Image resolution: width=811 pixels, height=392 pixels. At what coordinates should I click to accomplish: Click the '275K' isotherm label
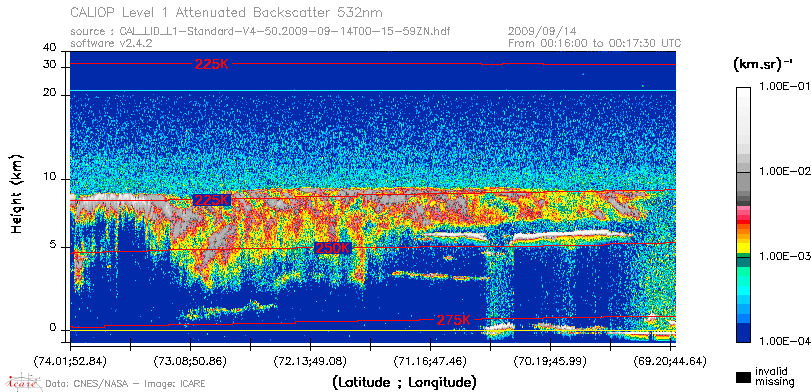454,320
